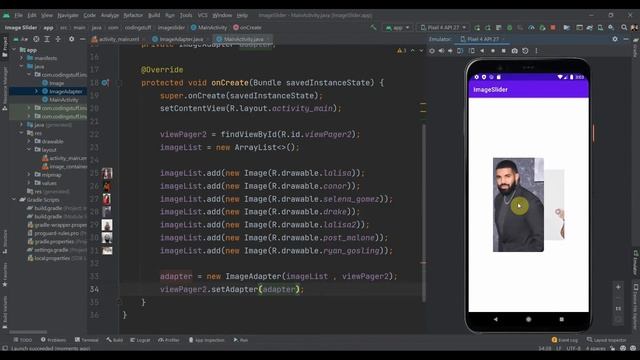
Task: Open the Search Everywhere magnifier icon
Action: coord(624,27)
